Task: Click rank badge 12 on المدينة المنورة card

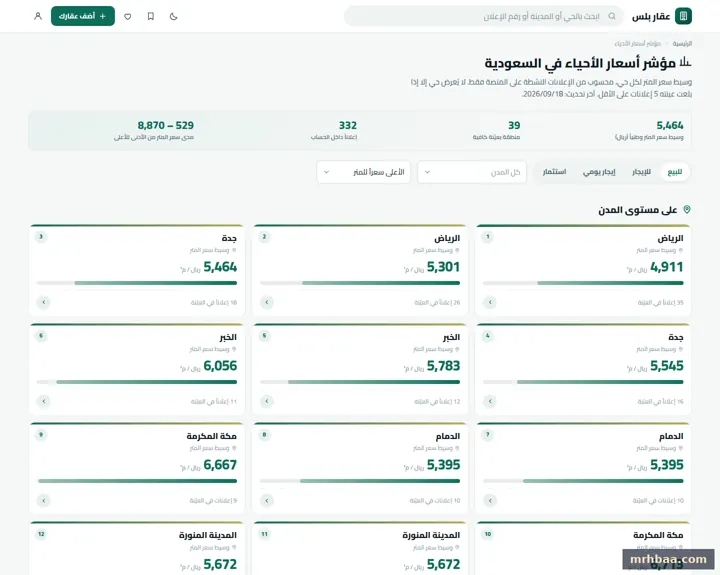Action: (x=41, y=534)
